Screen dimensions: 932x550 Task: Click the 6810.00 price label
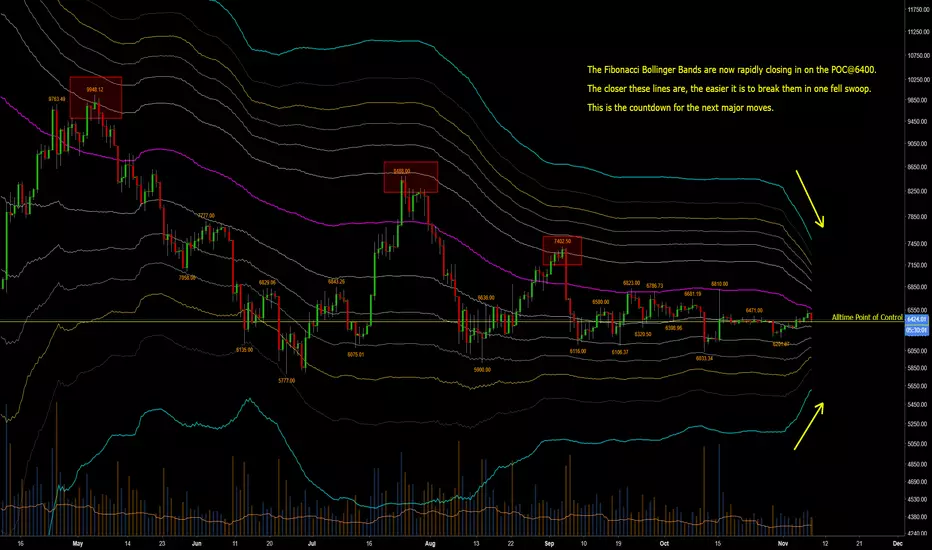point(720,284)
